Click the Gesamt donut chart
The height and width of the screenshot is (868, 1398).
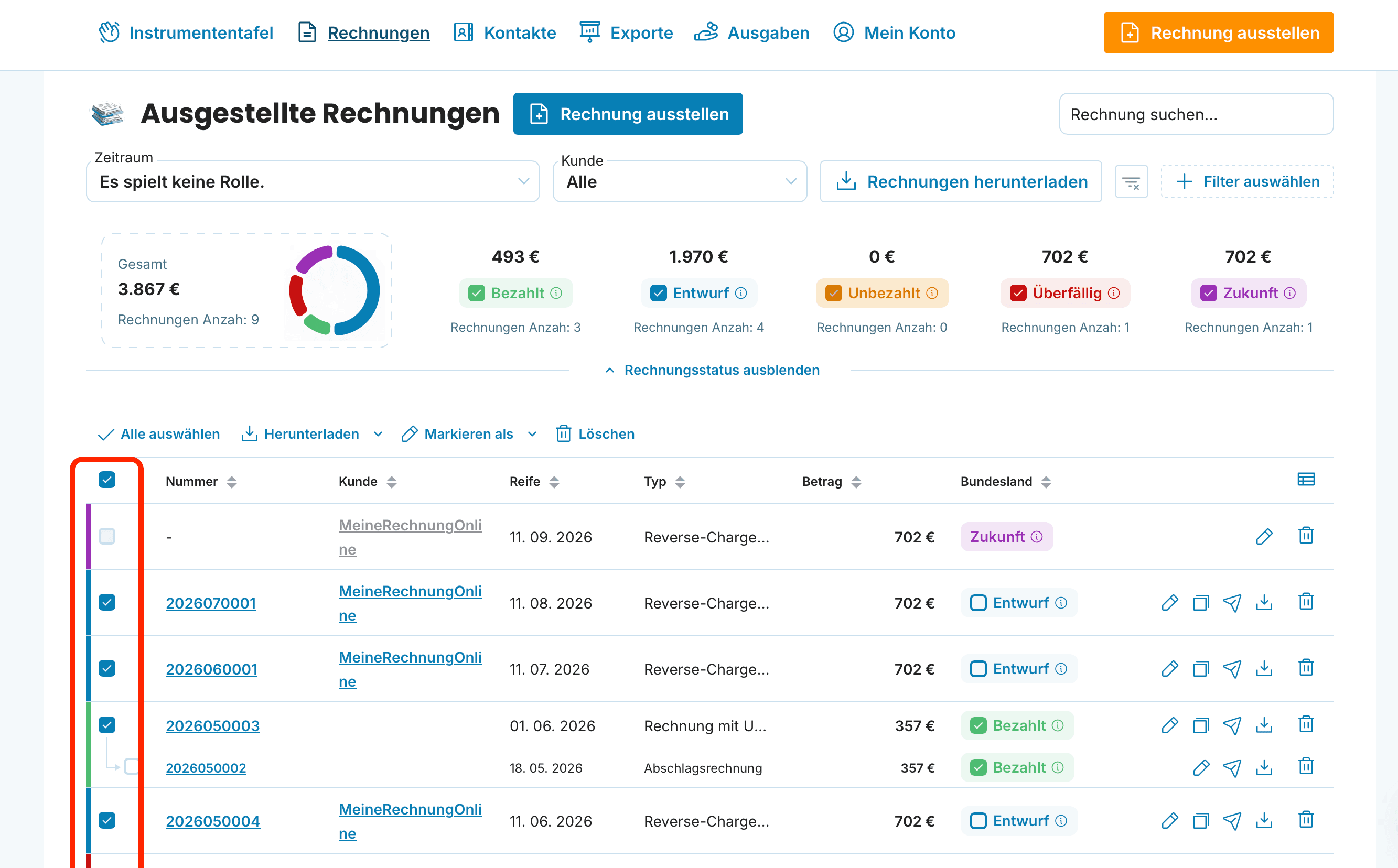point(334,290)
